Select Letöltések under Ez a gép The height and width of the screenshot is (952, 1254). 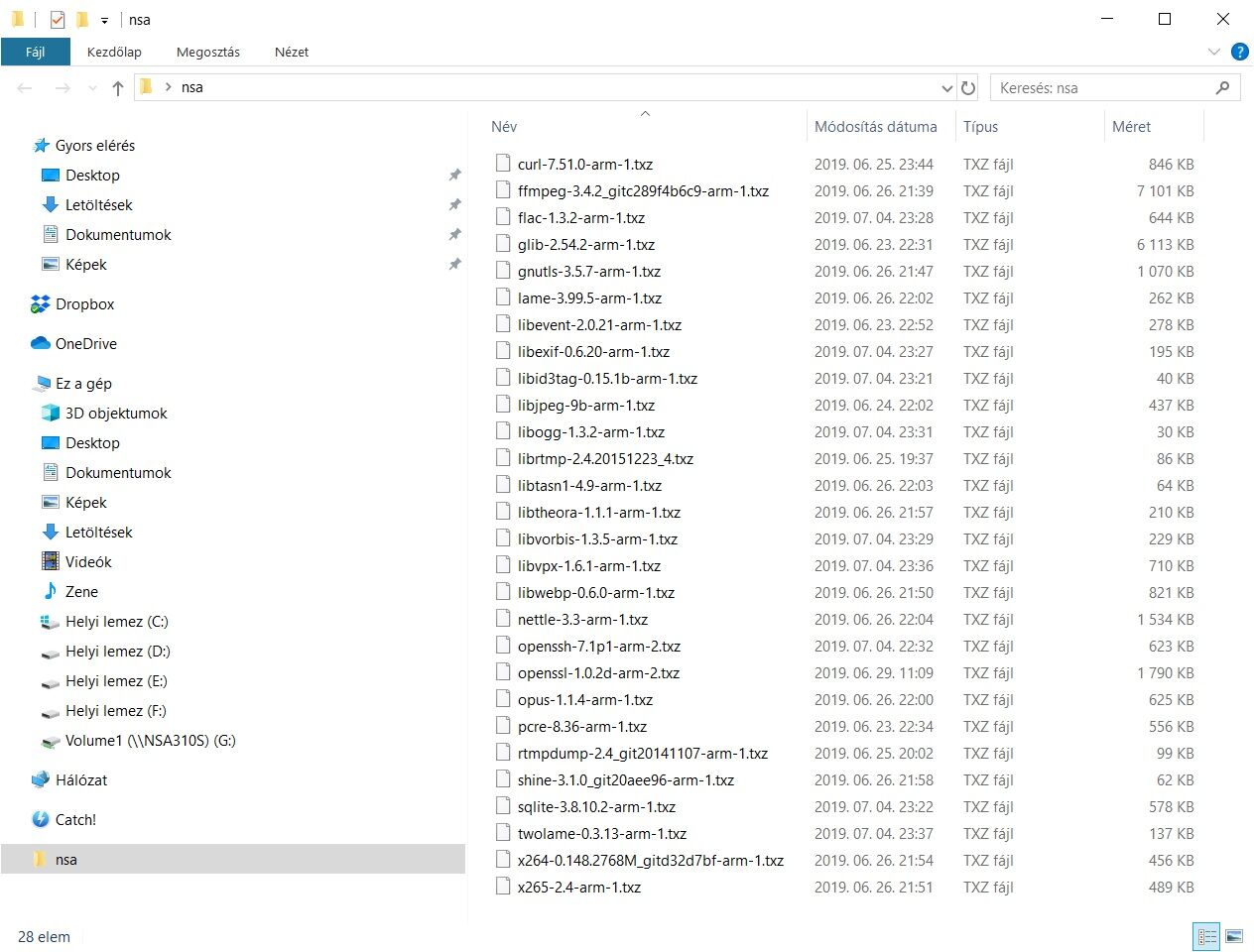[98, 533]
